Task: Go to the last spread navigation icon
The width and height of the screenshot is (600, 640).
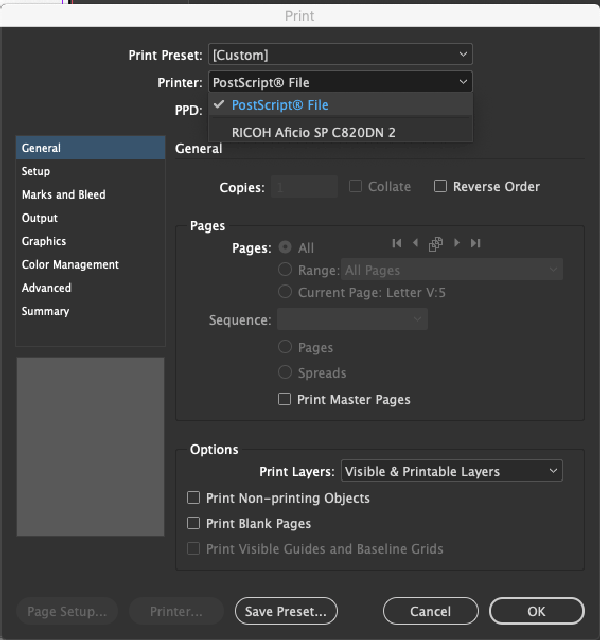Action: [476, 243]
